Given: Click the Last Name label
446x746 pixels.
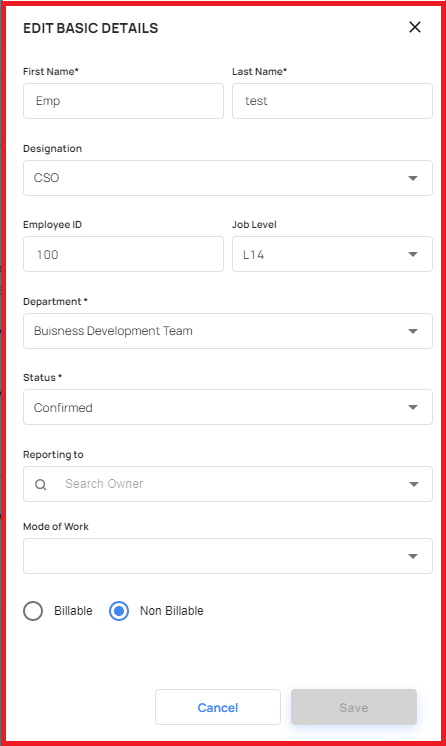Looking at the screenshot, I should point(259,71).
